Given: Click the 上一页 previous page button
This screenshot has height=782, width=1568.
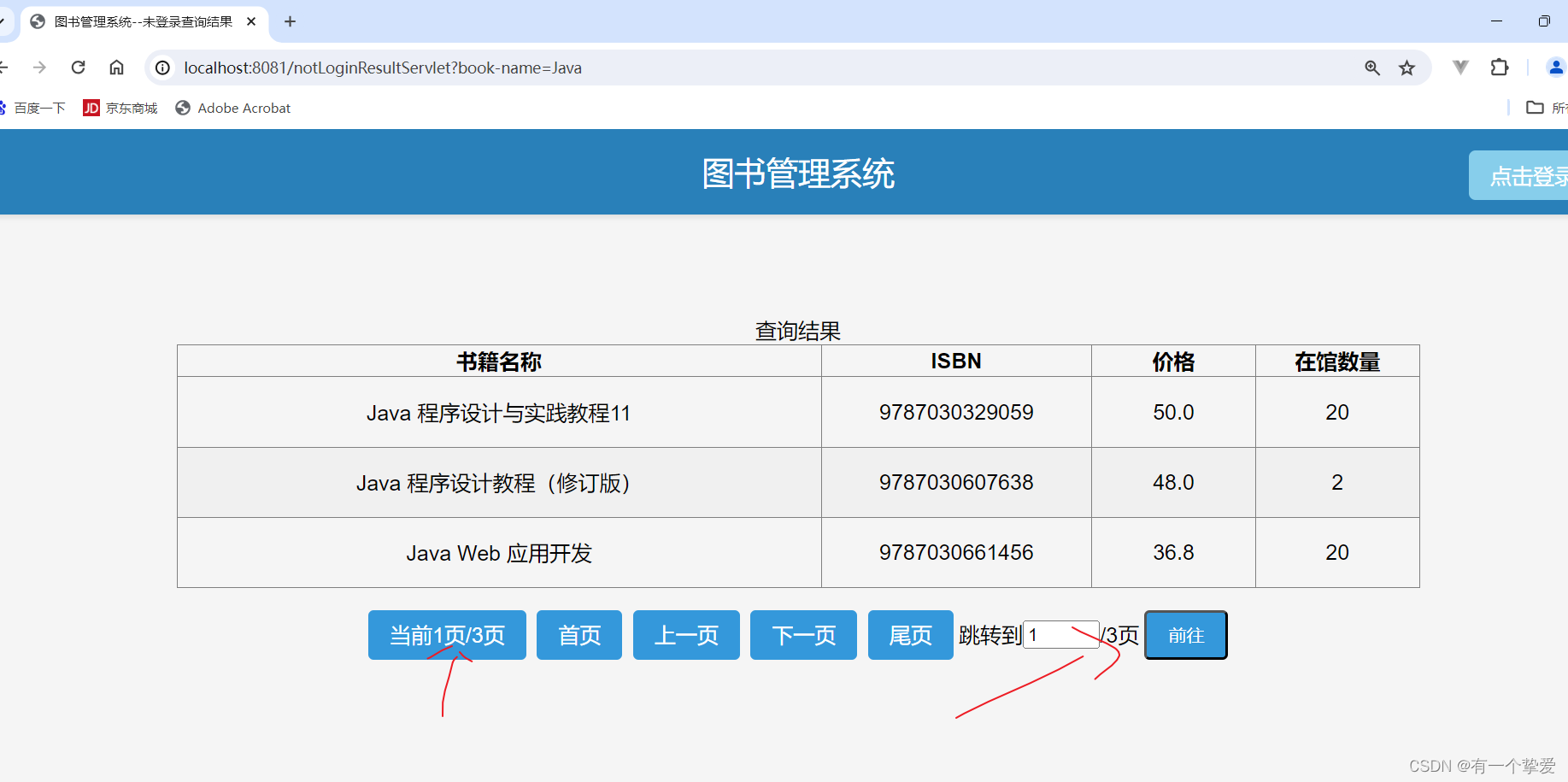Looking at the screenshot, I should coord(686,635).
